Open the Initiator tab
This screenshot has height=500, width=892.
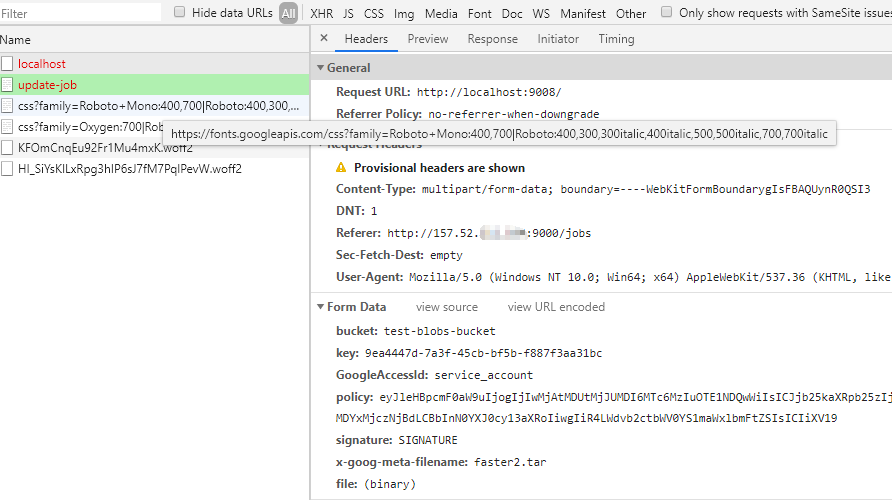tap(558, 39)
